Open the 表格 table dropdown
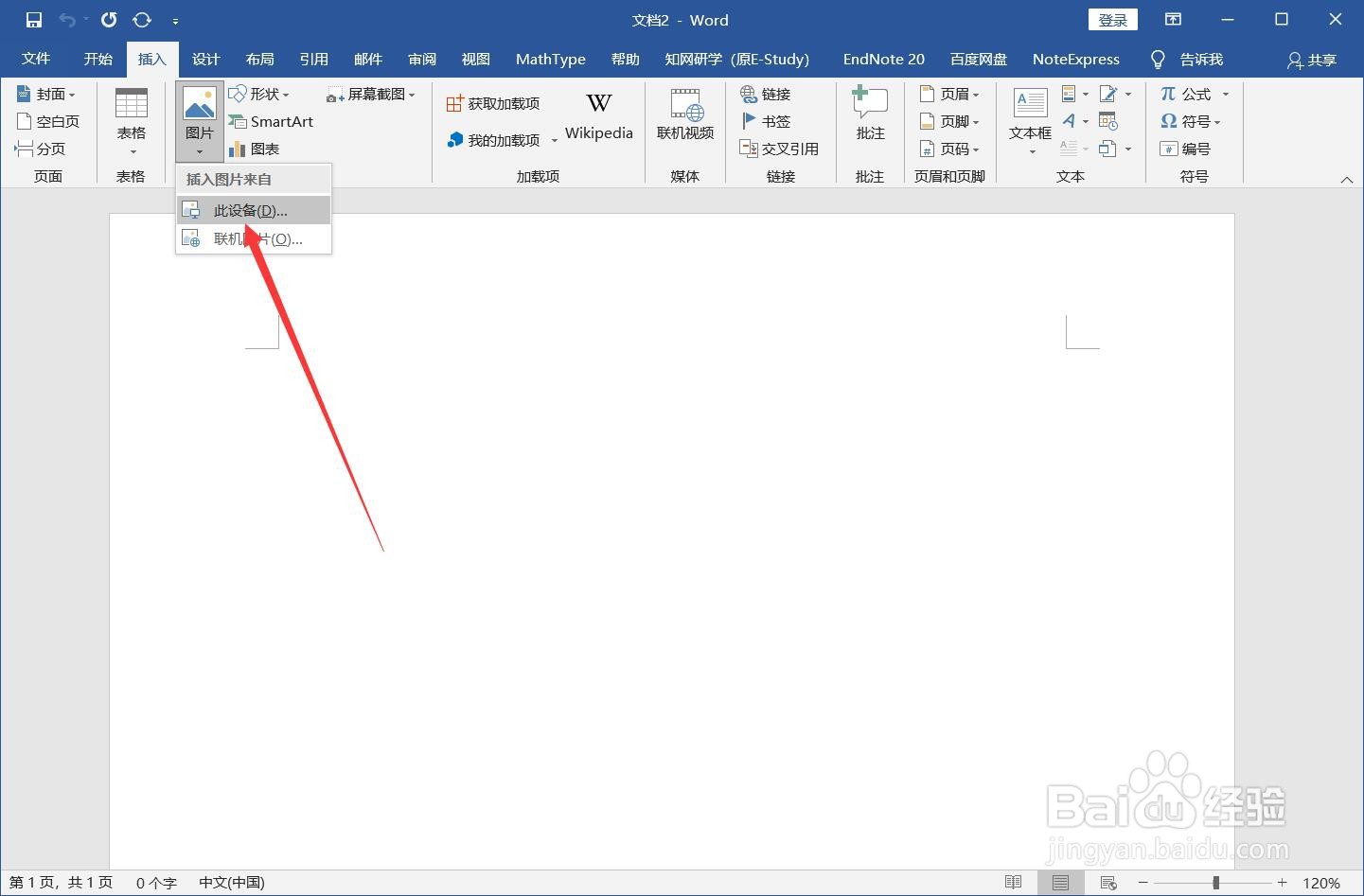 click(x=132, y=122)
